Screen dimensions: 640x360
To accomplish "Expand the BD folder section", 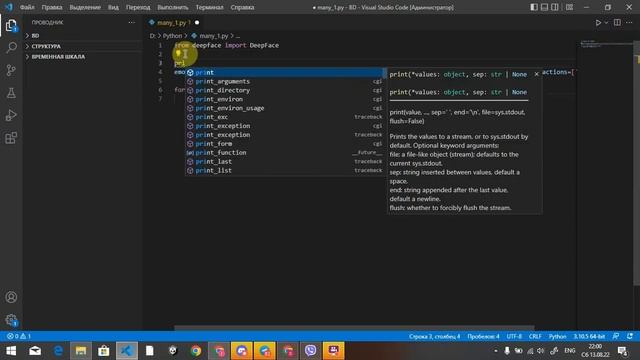I will 82,36.
